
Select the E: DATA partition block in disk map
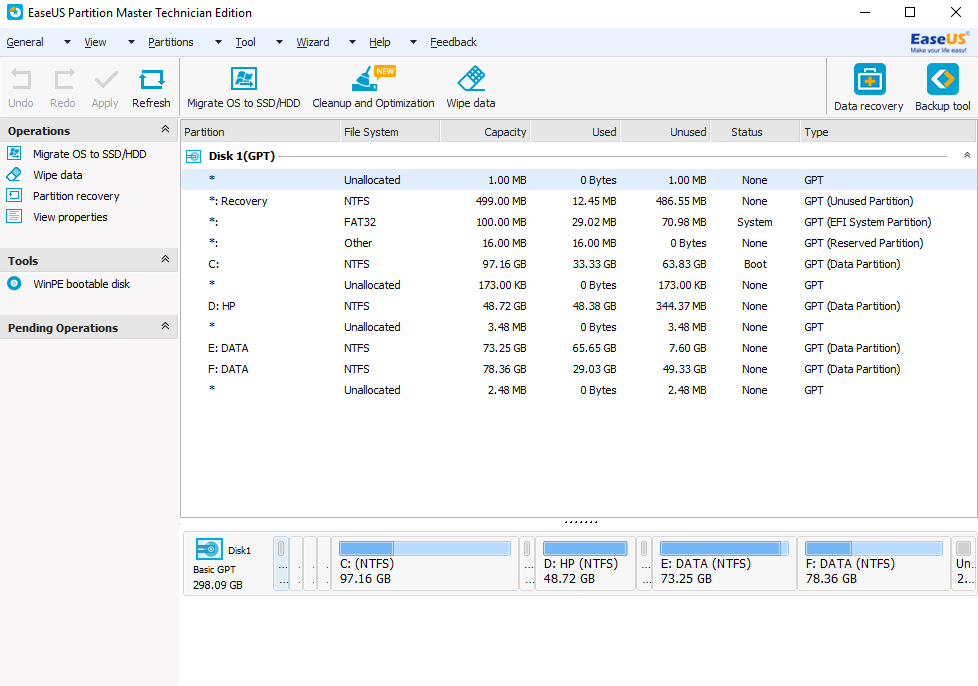click(724, 563)
